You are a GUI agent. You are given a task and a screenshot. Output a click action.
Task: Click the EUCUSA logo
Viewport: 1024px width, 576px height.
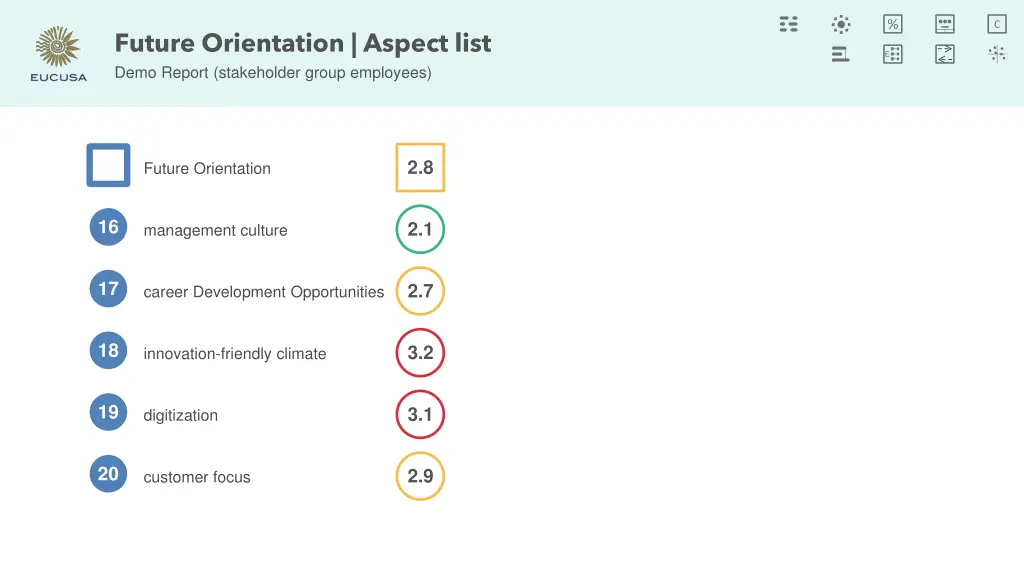point(59,54)
